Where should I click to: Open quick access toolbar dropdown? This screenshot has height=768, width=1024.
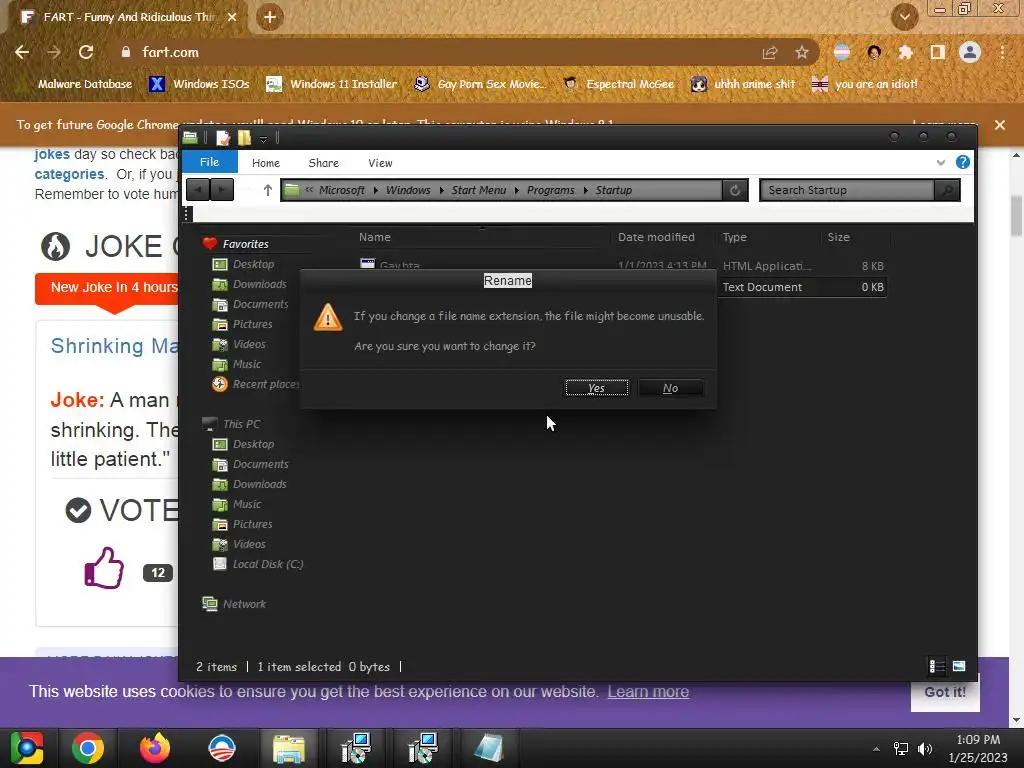click(263, 138)
